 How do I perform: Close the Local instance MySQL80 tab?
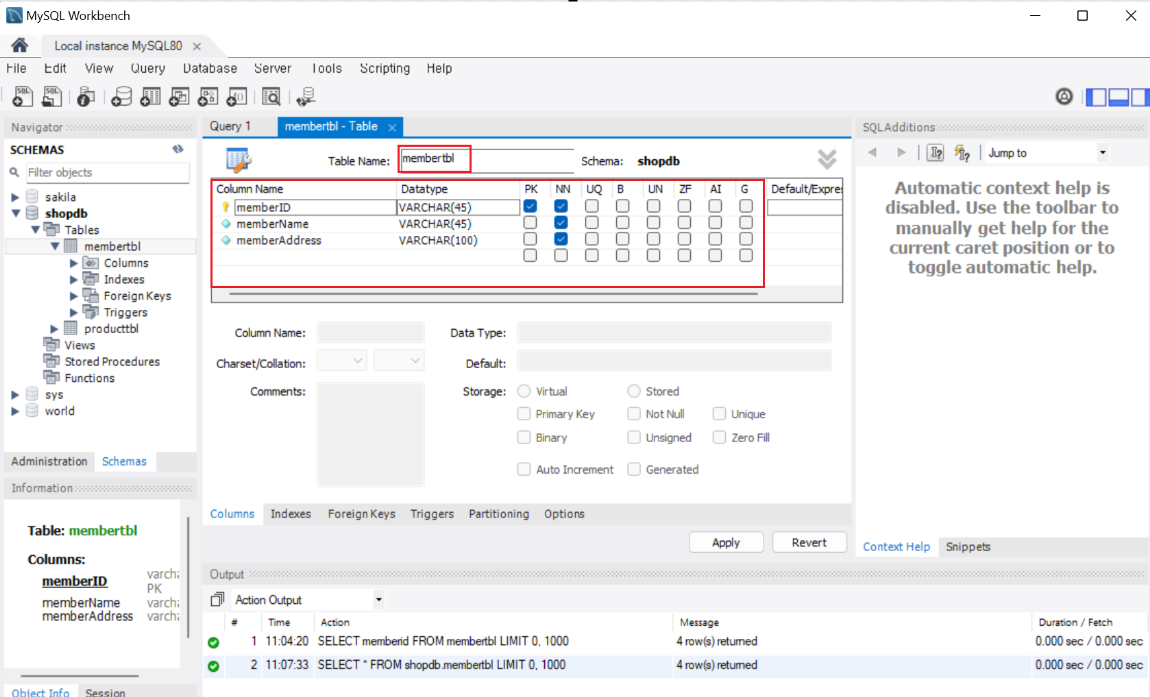[197, 46]
